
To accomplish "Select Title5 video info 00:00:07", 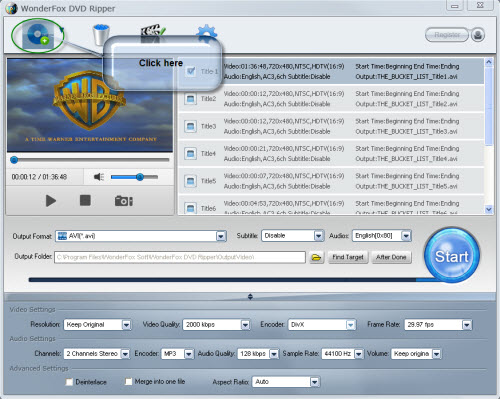I will pos(284,176).
